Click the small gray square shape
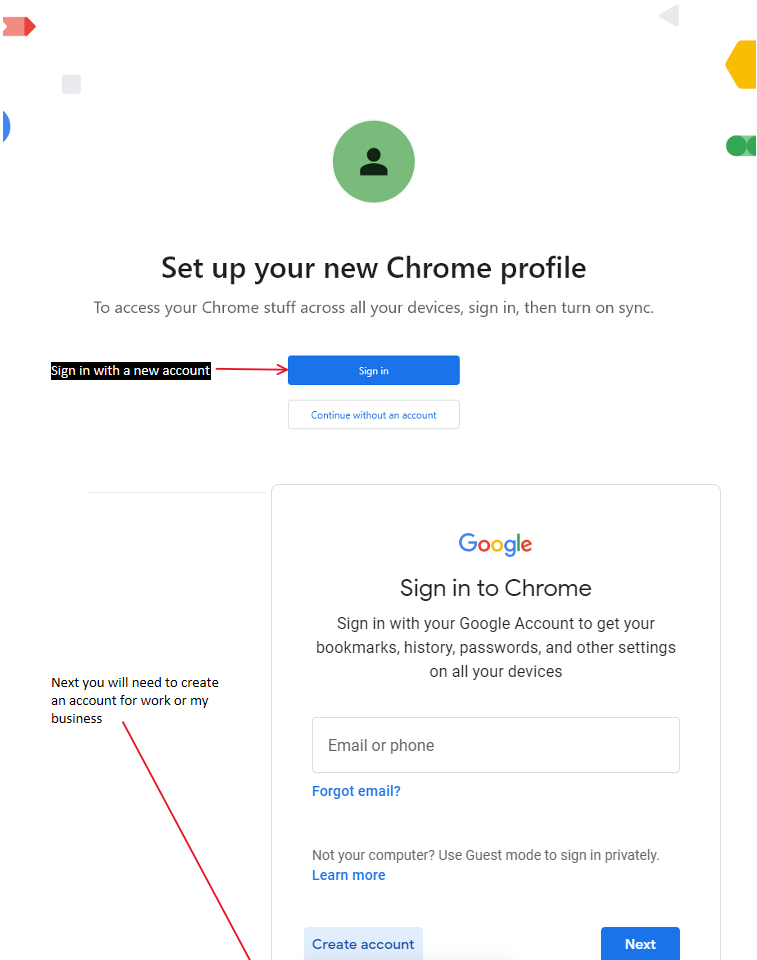The height and width of the screenshot is (960, 757). 72,84
